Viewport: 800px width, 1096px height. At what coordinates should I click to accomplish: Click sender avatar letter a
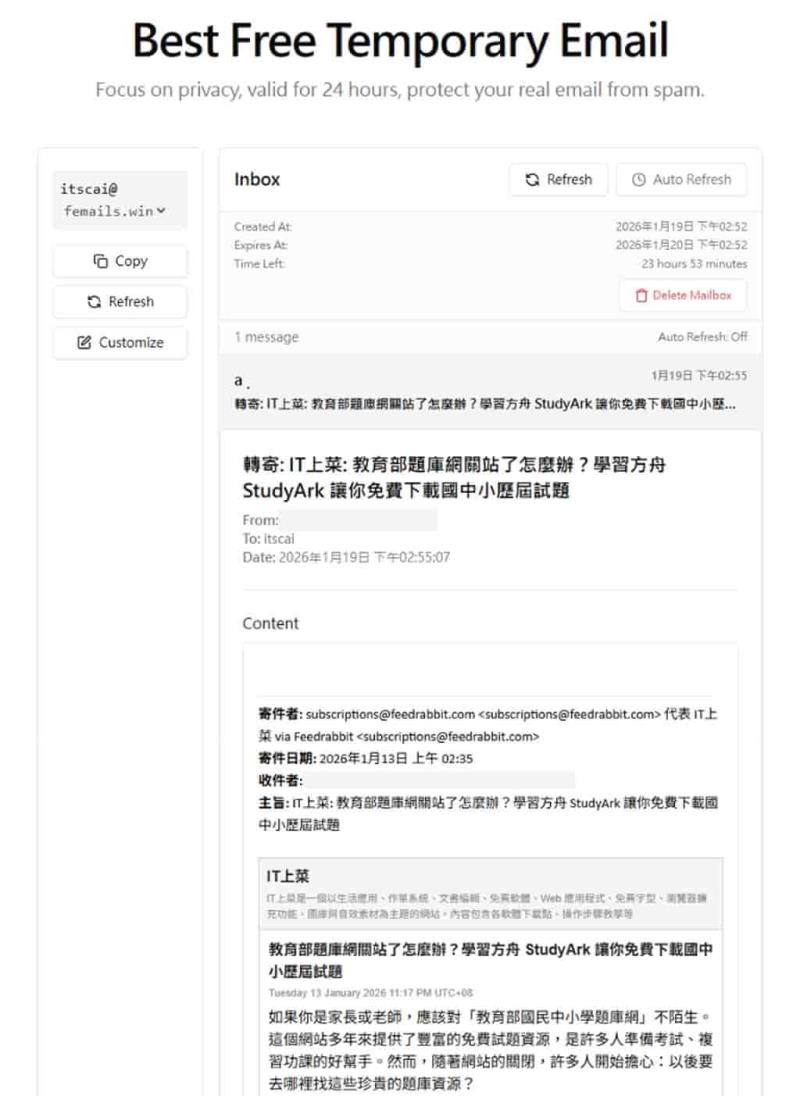[x=237, y=378]
